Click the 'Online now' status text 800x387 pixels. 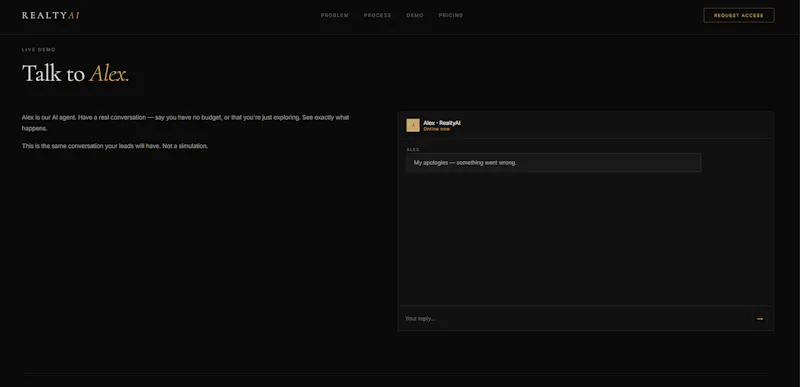[437, 129]
